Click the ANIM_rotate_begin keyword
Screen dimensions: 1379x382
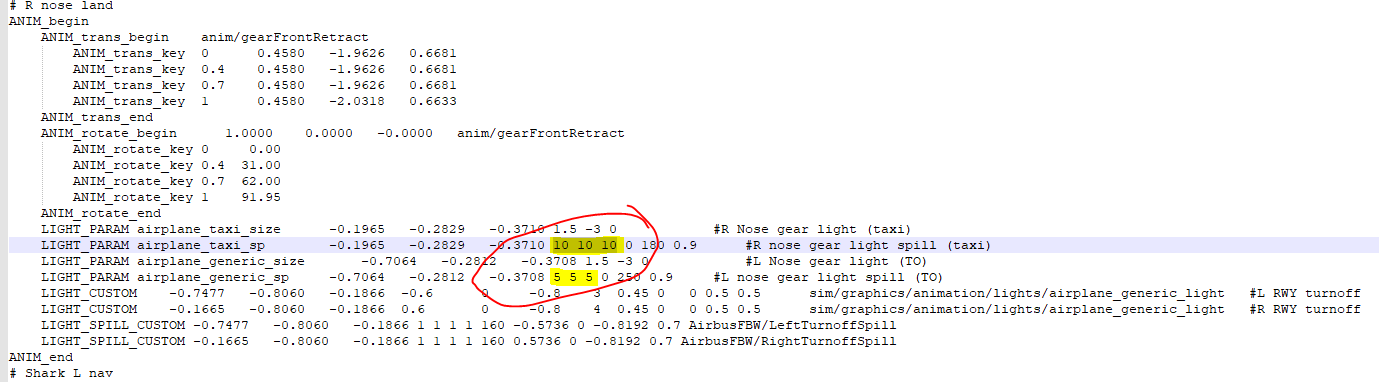coord(108,133)
